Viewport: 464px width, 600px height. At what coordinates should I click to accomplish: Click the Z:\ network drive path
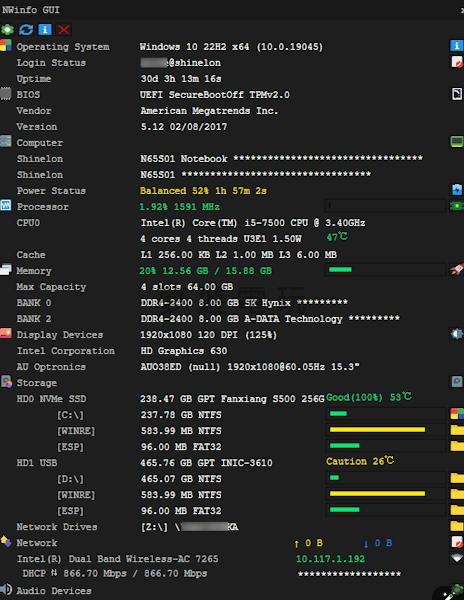pos(189,527)
